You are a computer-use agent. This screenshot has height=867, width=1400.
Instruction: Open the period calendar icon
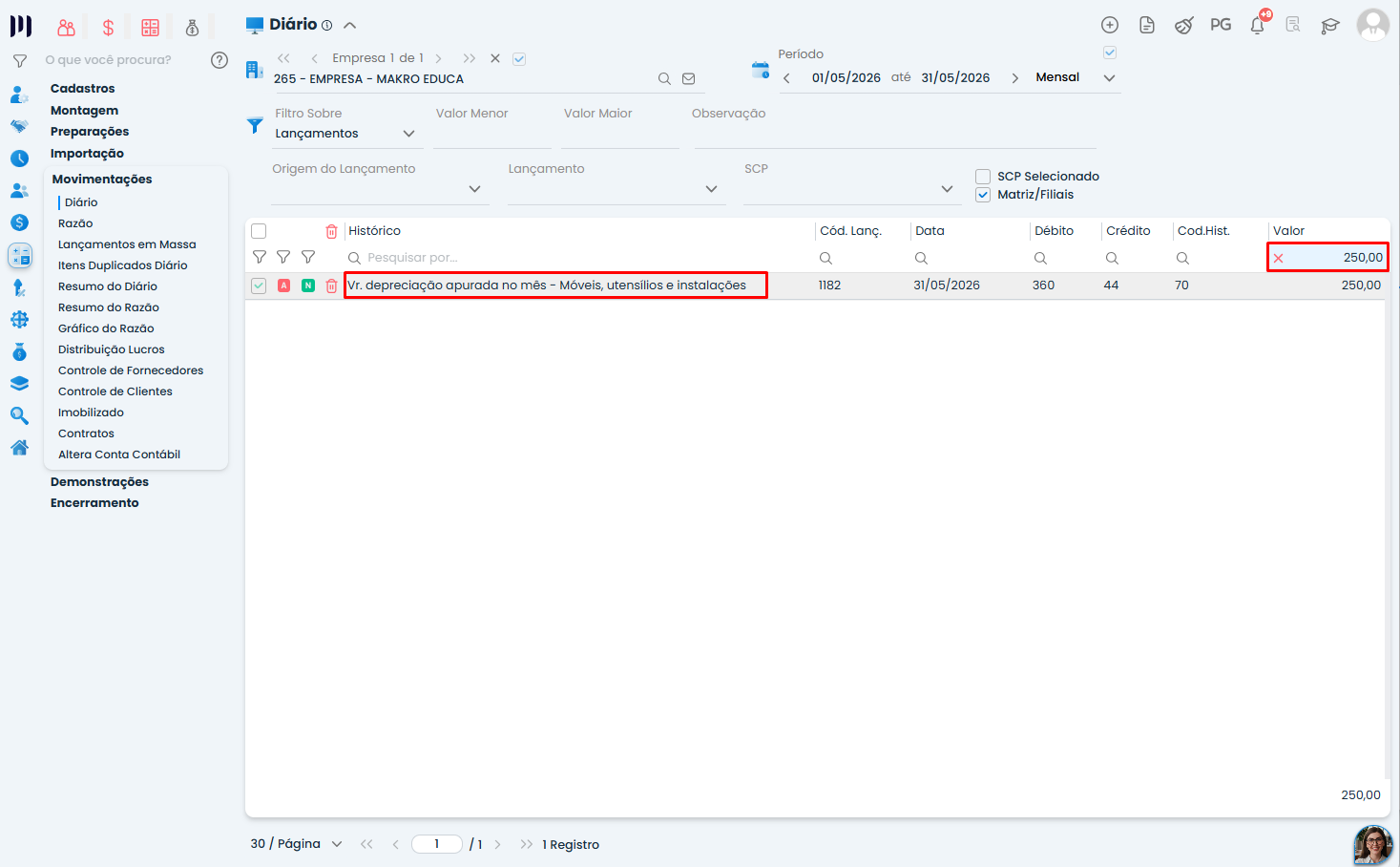tap(761, 70)
